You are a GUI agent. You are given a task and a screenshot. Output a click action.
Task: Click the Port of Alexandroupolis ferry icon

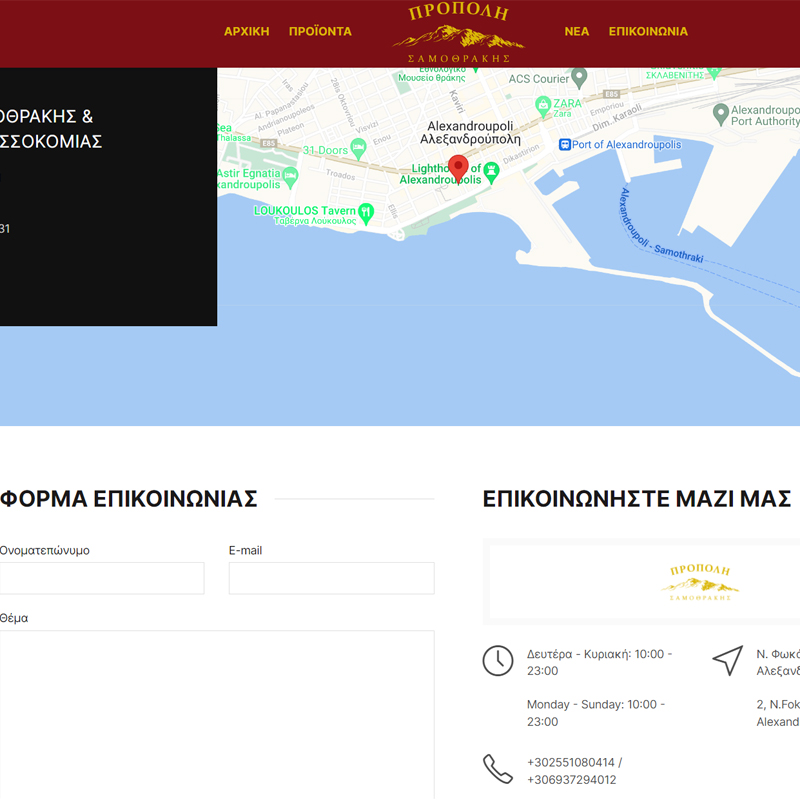(x=564, y=144)
